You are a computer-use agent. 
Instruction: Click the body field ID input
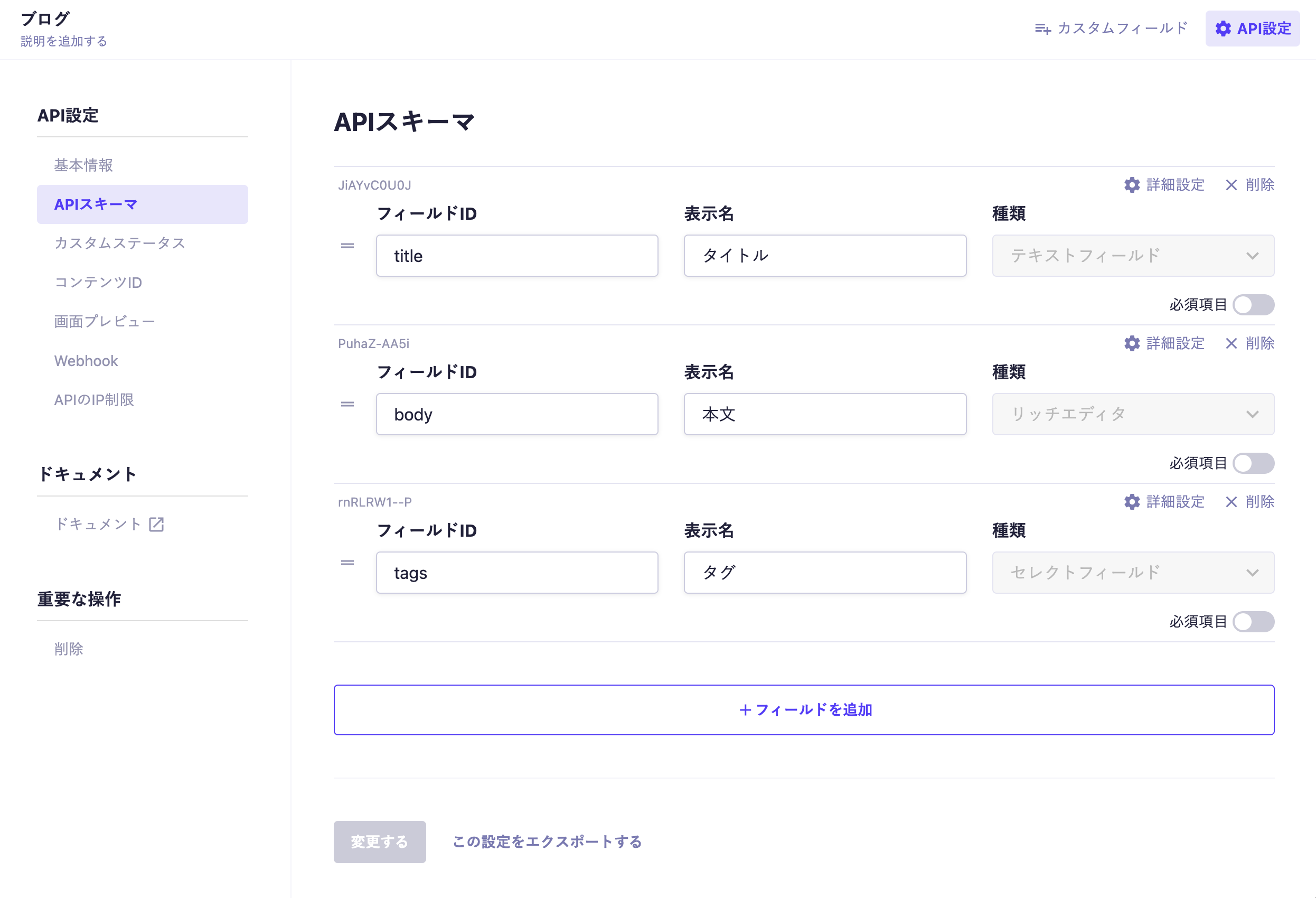pyautogui.click(x=516, y=414)
